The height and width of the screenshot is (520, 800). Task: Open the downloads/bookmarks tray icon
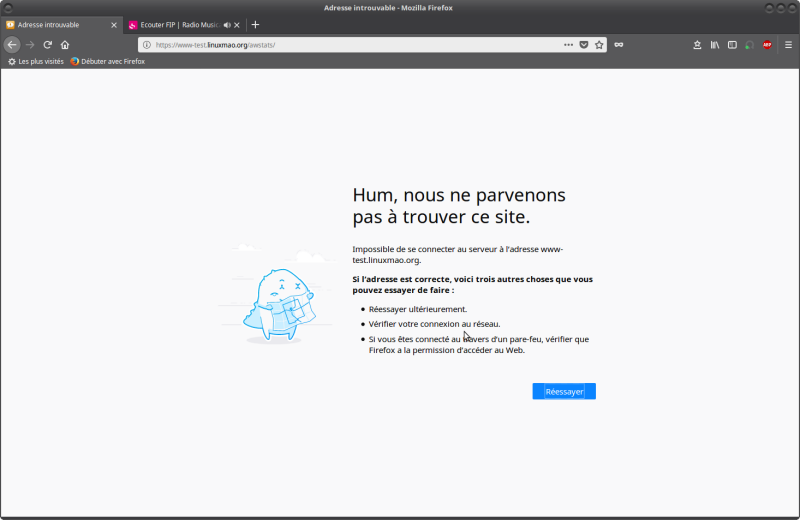697,45
